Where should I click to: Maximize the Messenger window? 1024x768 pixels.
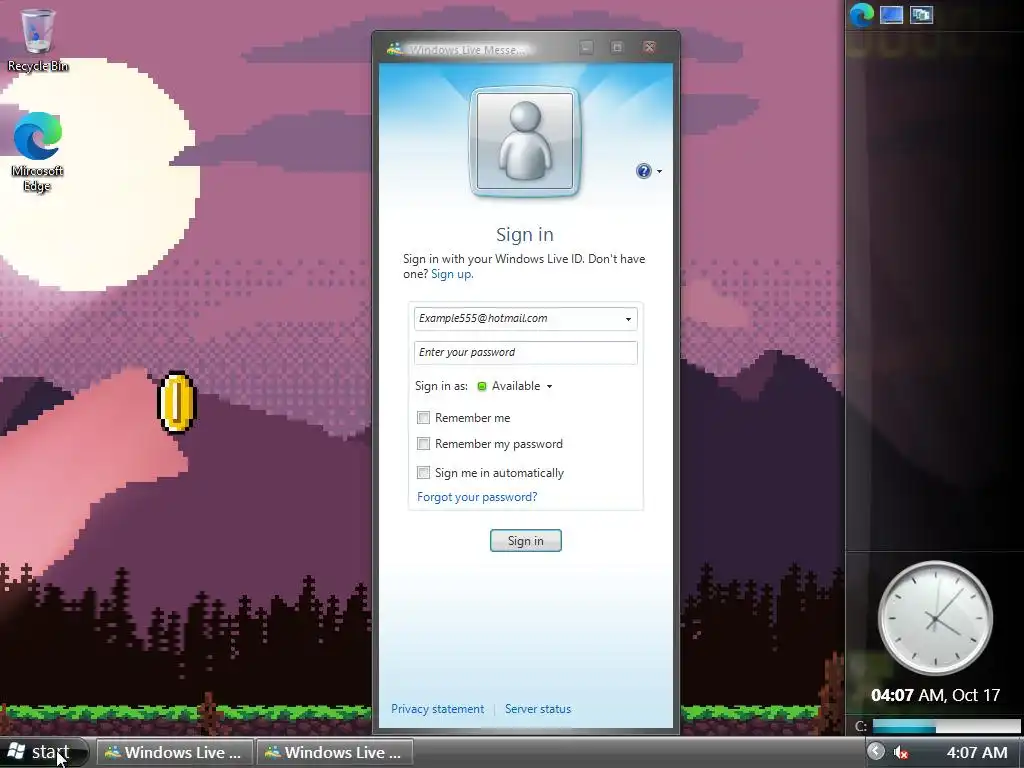tap(617, 48)
